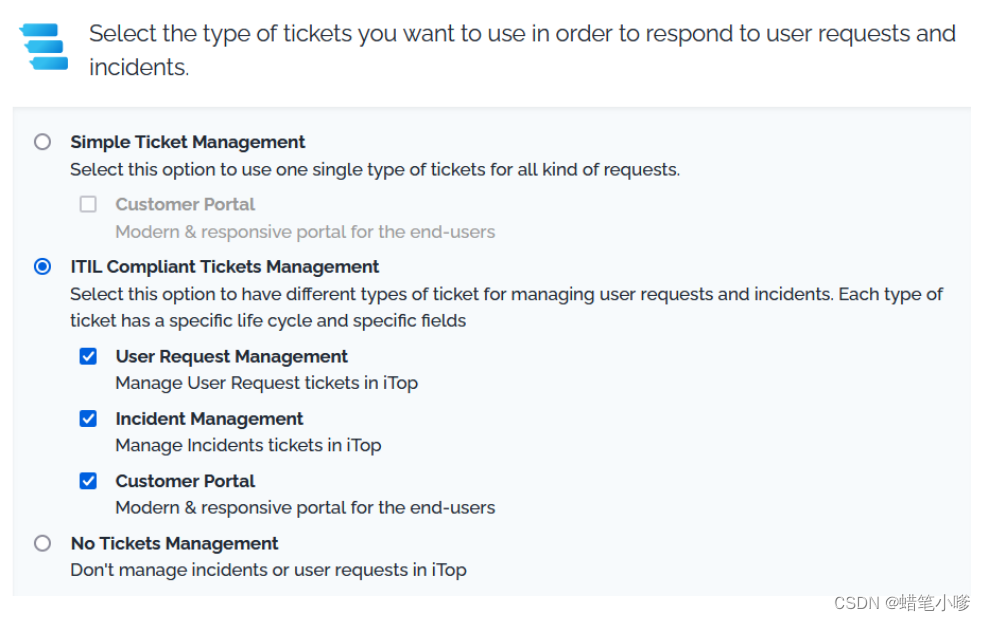Image resolution: width=986 pixels, height=621 pixels.
Task: Click the greyed Customer Portal label under Simple
Action: (185, 204)
